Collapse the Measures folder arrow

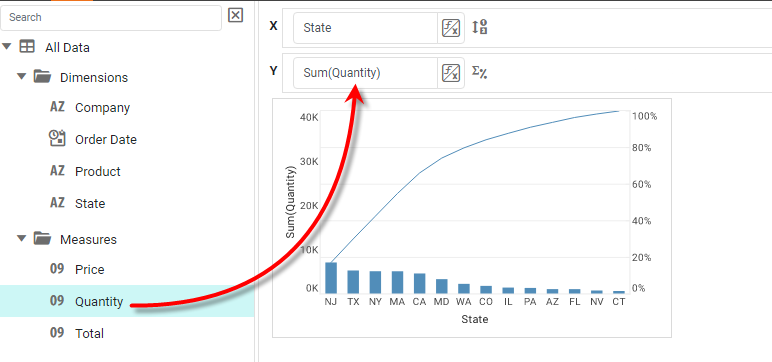click(x=21, y=238)
